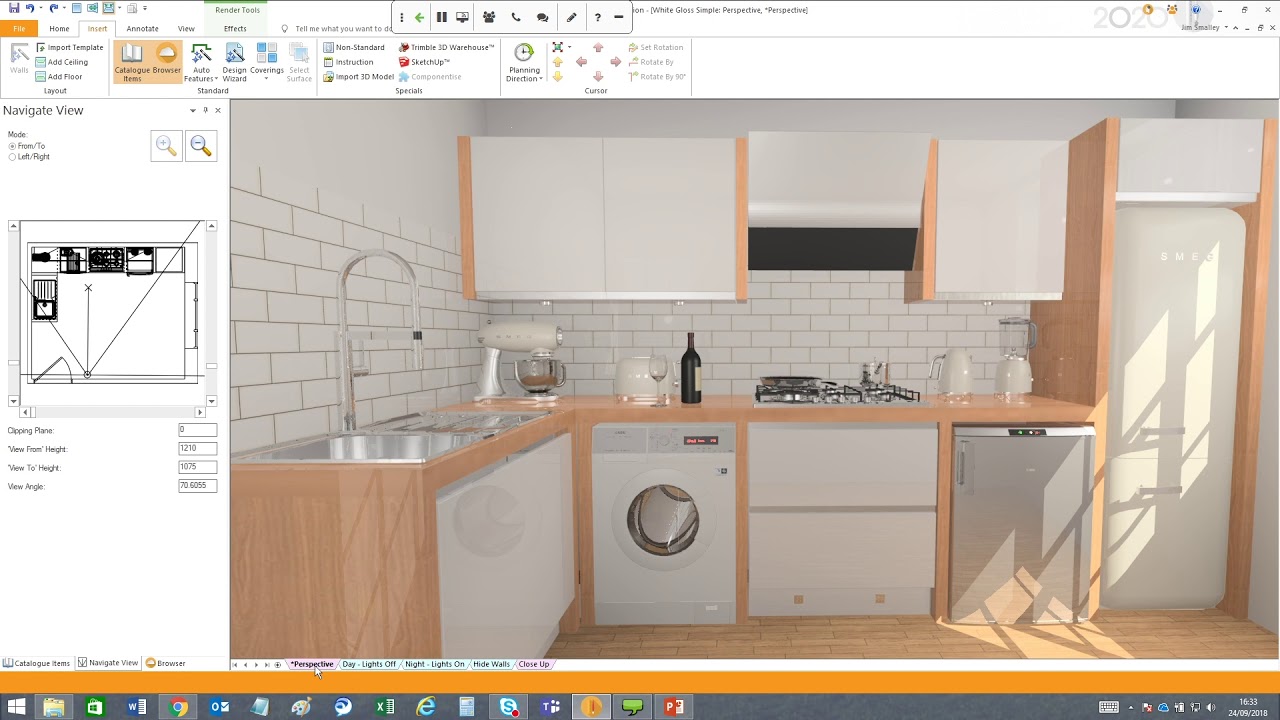Click the Add Ceiling button
This screenshot has height=720, width=1280.
(x=61, y=62)
